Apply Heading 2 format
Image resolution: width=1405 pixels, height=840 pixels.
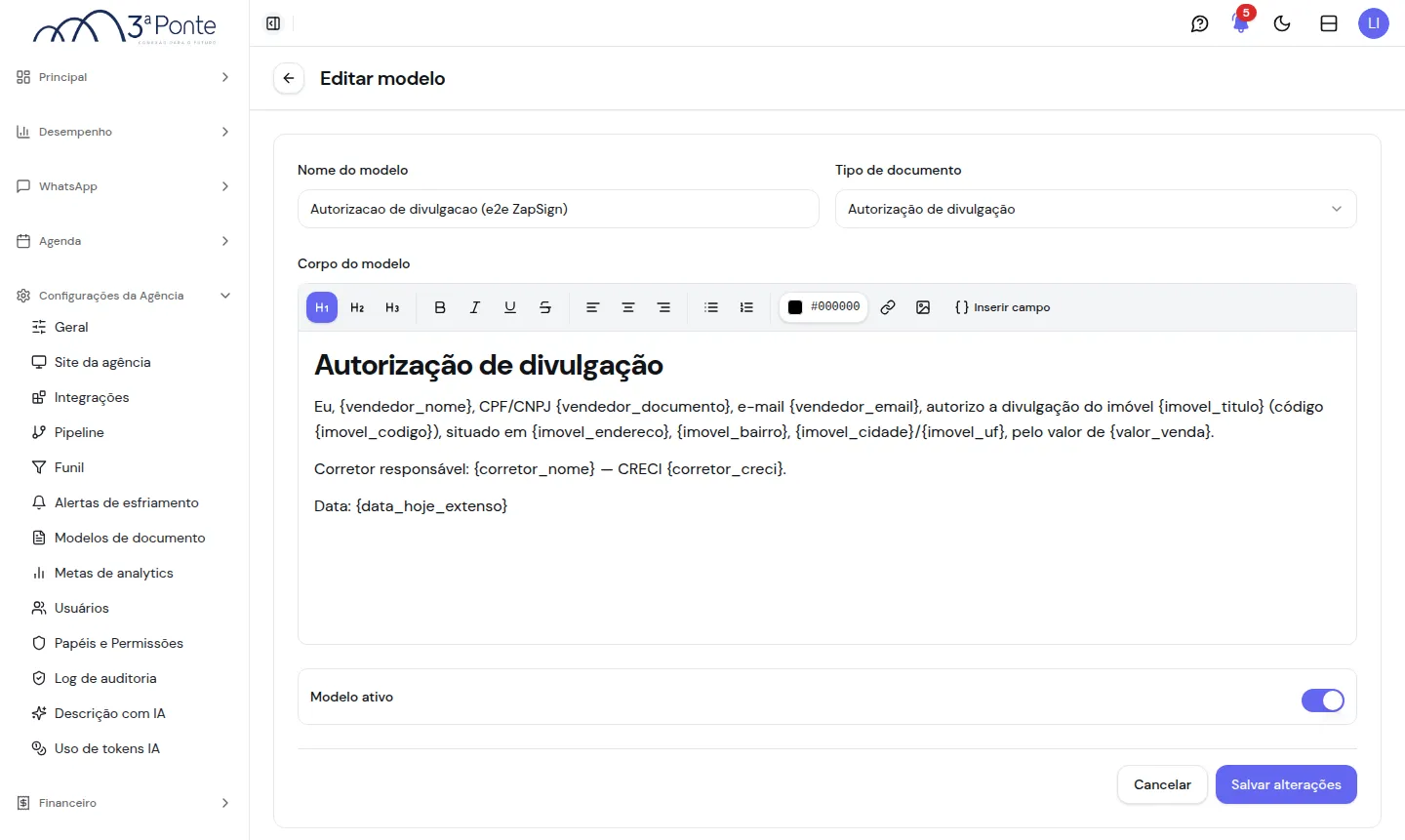[x=357, y=307]
